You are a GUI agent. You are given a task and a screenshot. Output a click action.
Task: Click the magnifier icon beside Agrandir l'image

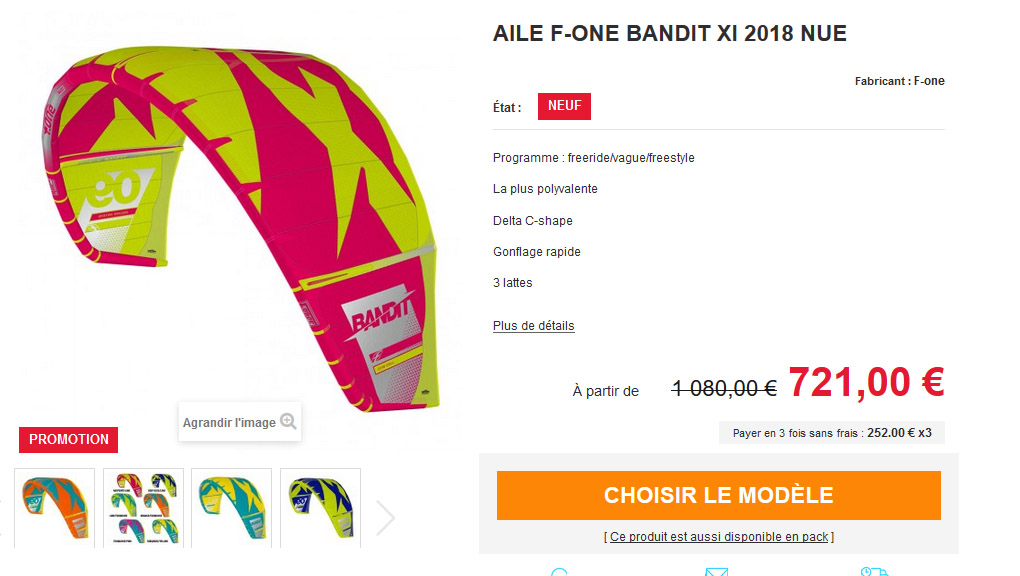click(288, 422)
